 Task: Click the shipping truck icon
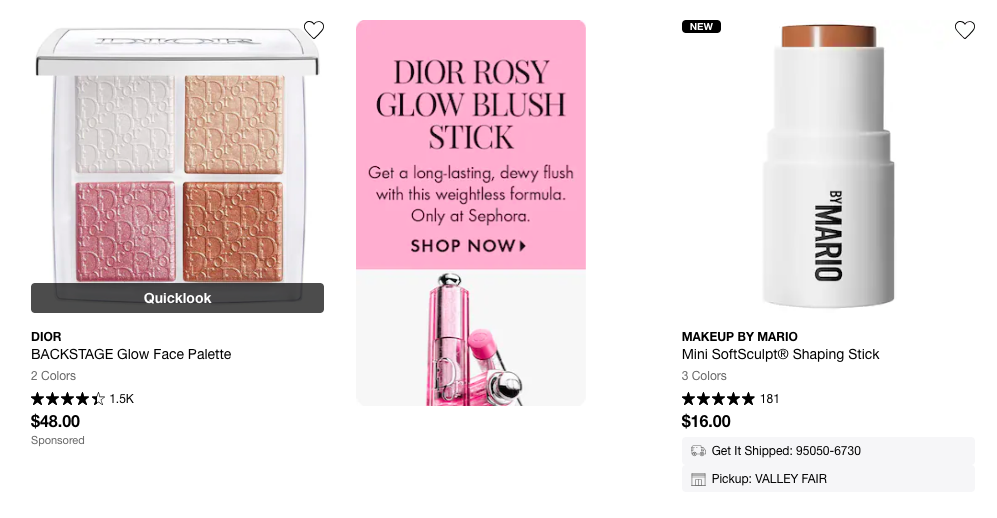coord(698,451)
